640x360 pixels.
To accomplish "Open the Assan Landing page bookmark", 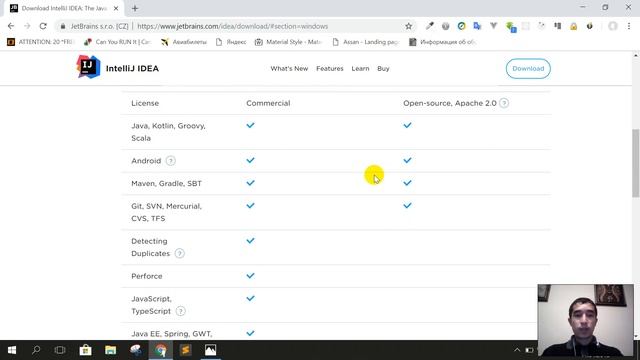I will click(366, 42).
